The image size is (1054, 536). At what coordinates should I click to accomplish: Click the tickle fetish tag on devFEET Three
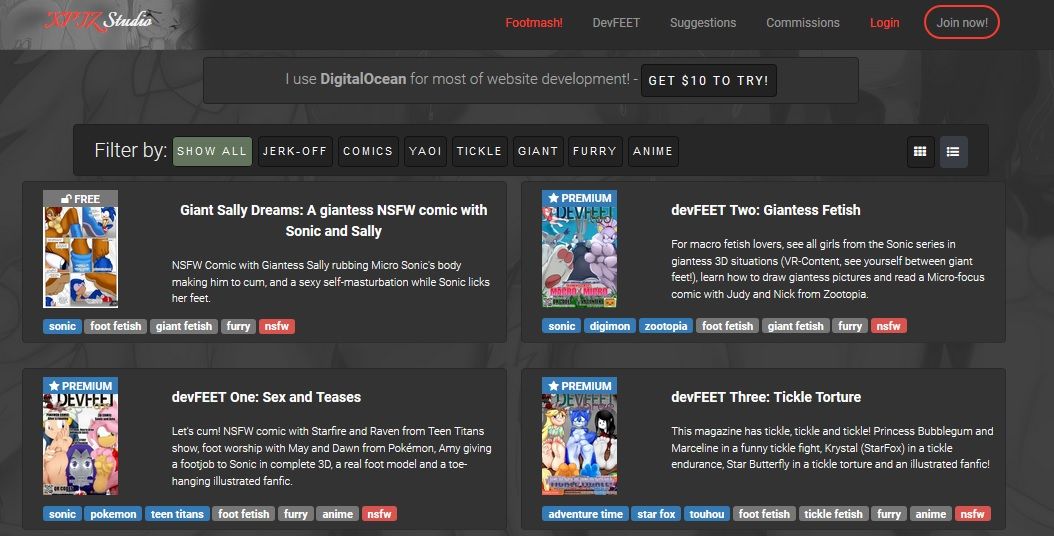pos(833,514)
